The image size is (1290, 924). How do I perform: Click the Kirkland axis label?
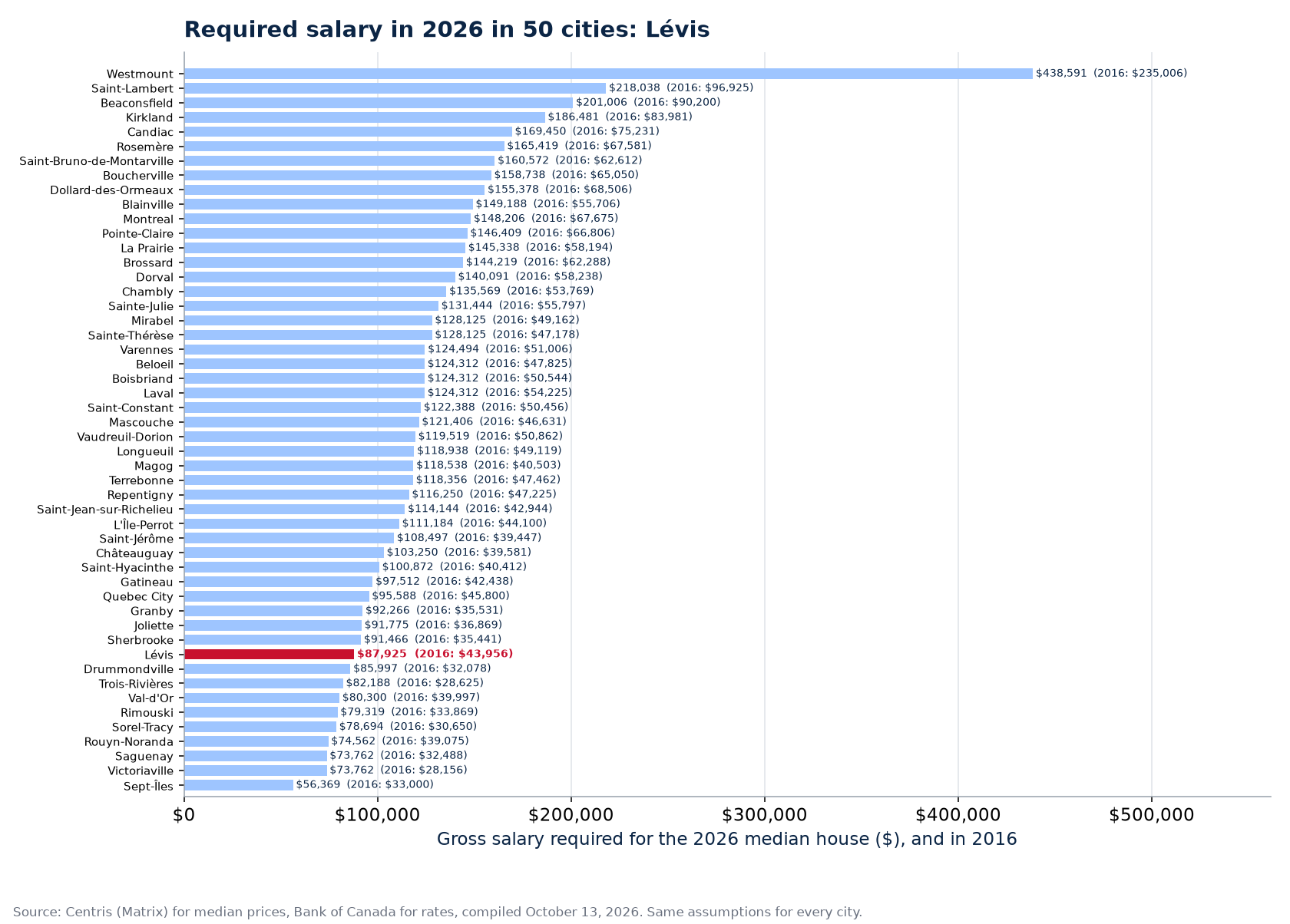pos(149,117)
